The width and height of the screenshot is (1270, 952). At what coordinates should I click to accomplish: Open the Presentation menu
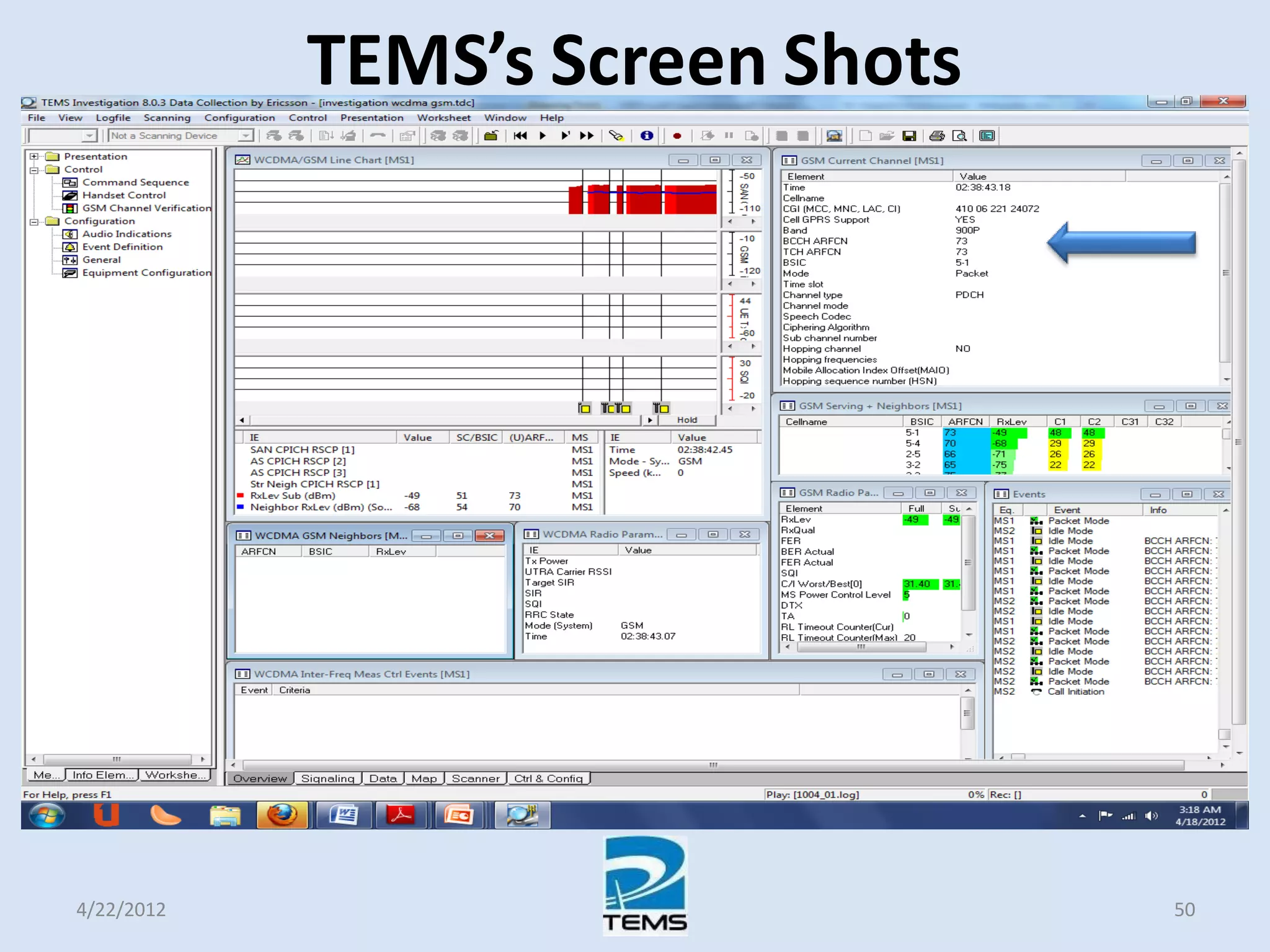click(x=371, y=118)
